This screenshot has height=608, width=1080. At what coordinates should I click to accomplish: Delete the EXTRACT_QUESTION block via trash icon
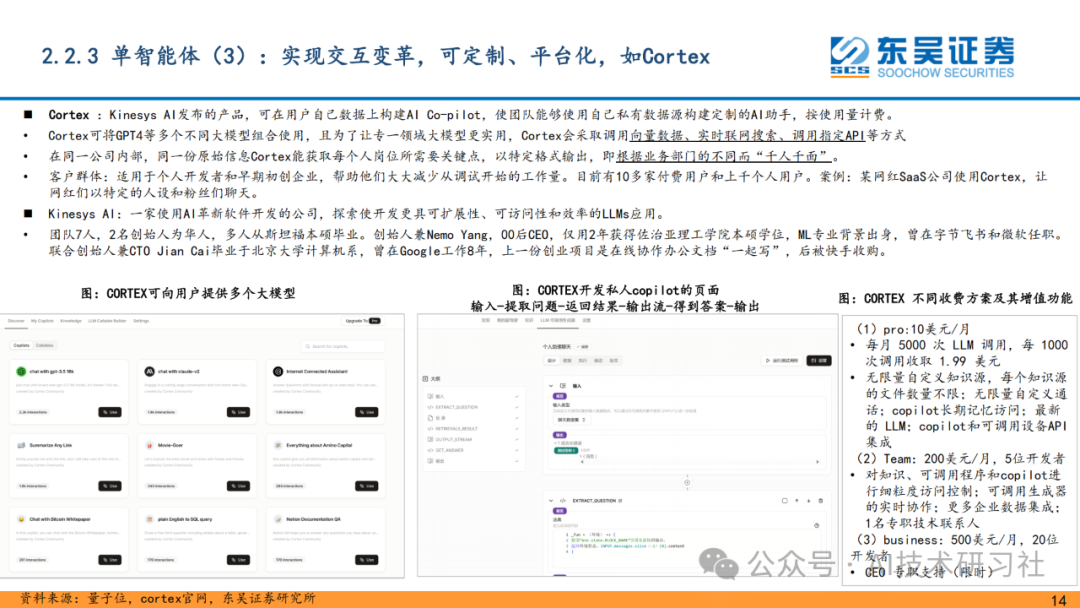coord(821,501)
